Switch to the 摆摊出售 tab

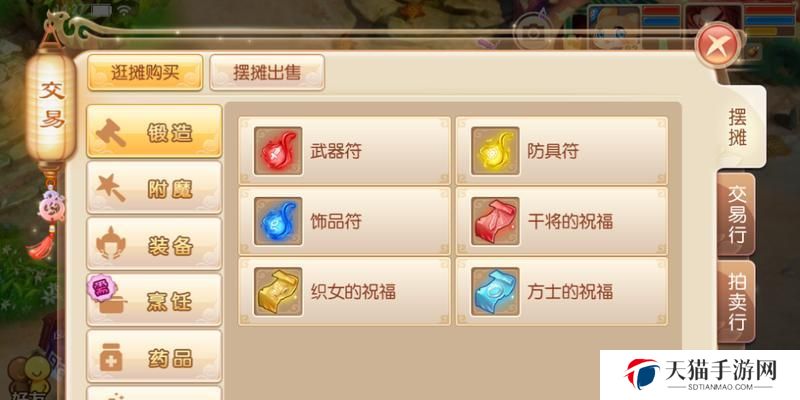pos(267,72)
